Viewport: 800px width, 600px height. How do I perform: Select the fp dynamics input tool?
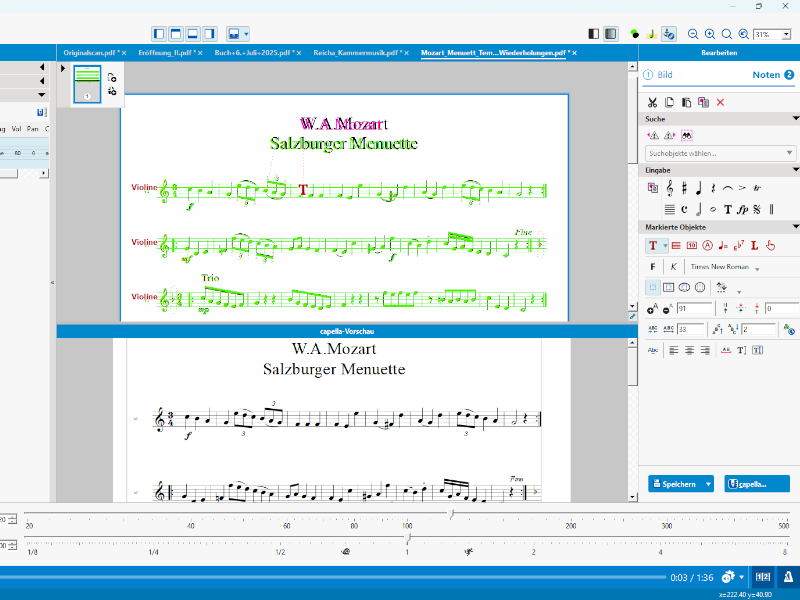742,209
